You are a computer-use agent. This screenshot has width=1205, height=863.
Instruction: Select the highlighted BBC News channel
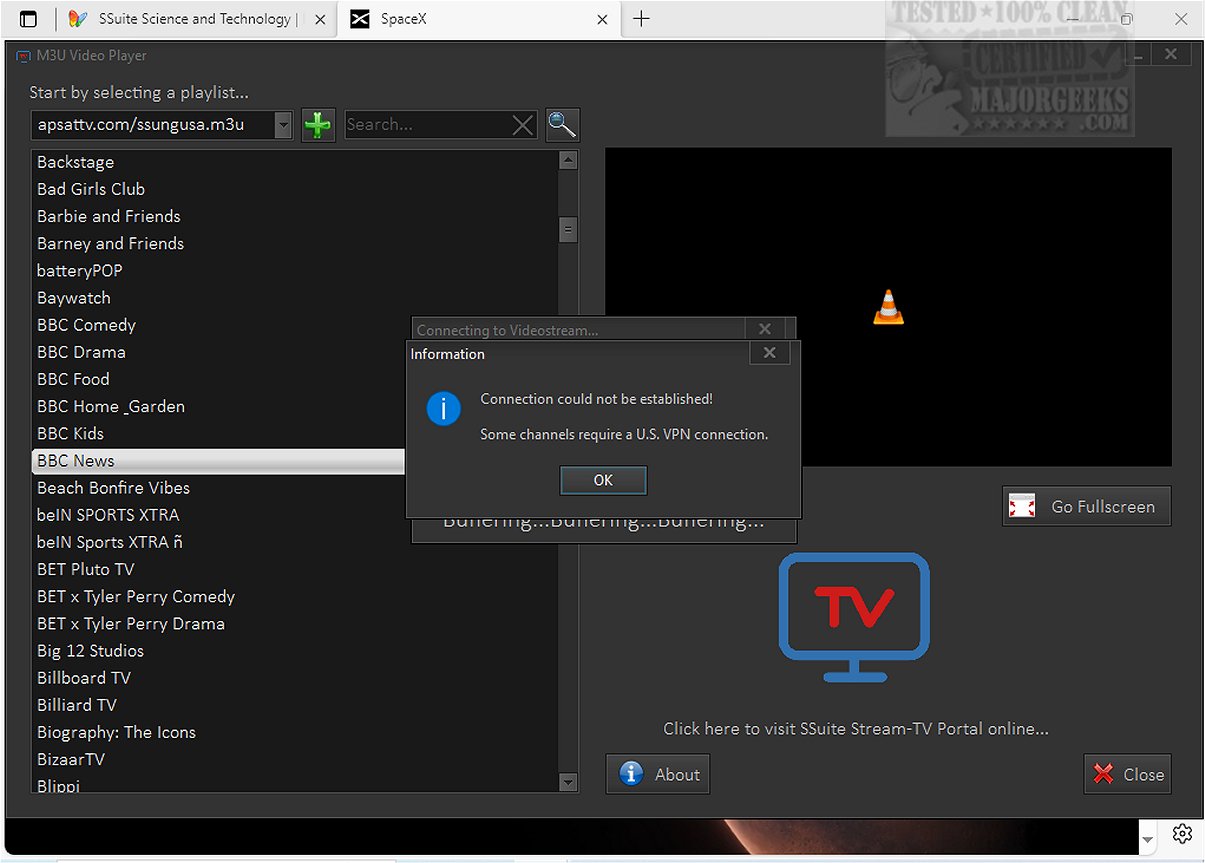pos(220,461)
